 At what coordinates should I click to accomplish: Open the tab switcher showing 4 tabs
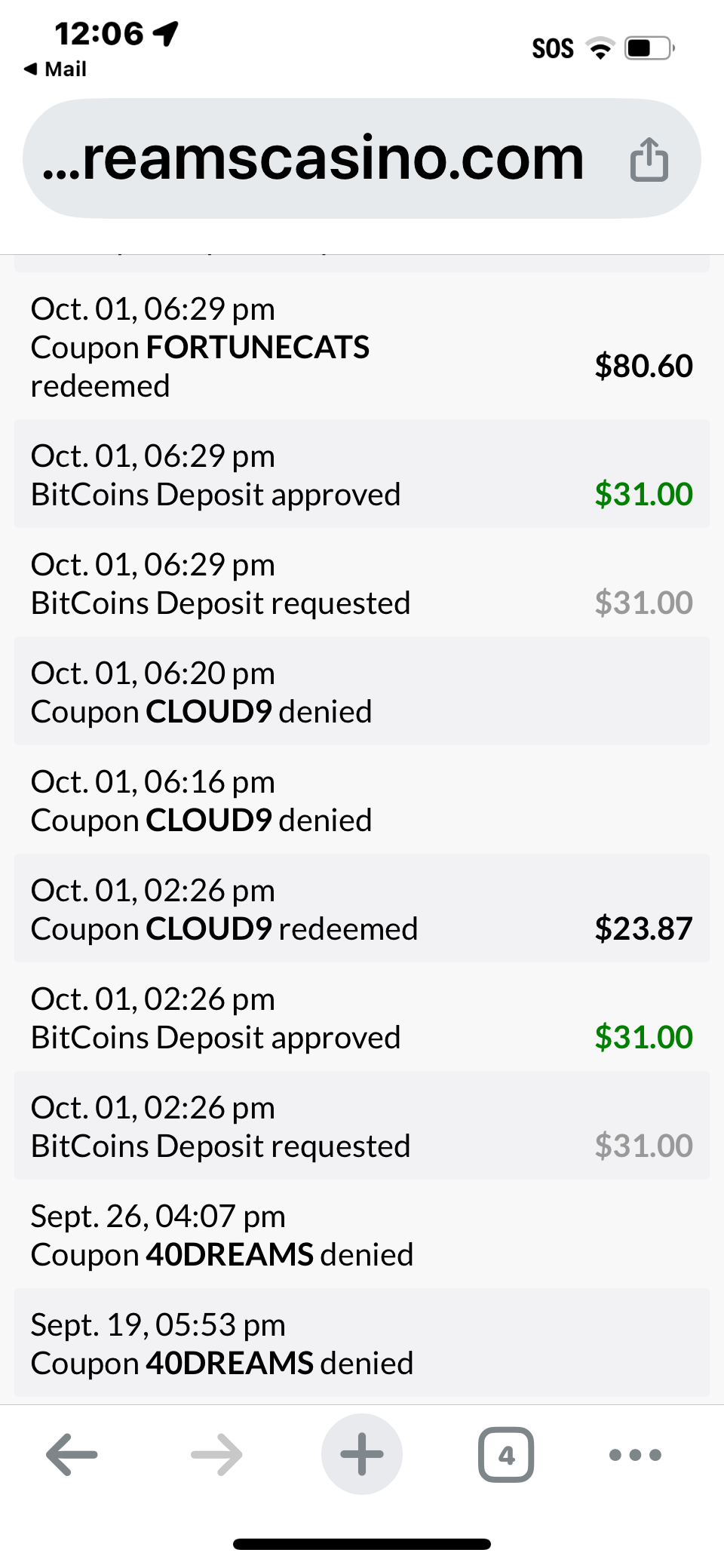point(506,1454)
